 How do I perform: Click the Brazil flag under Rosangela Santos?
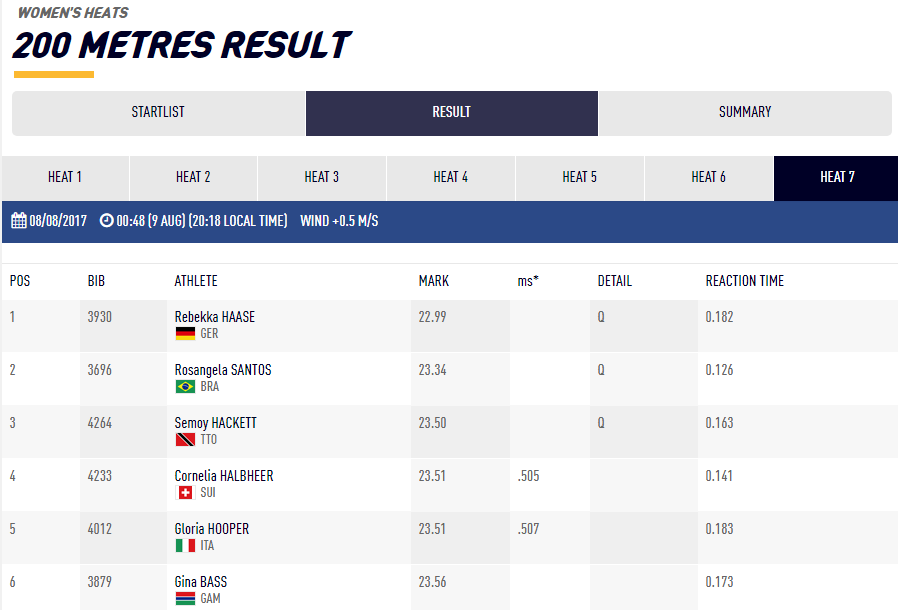click(x=185, y=387)
